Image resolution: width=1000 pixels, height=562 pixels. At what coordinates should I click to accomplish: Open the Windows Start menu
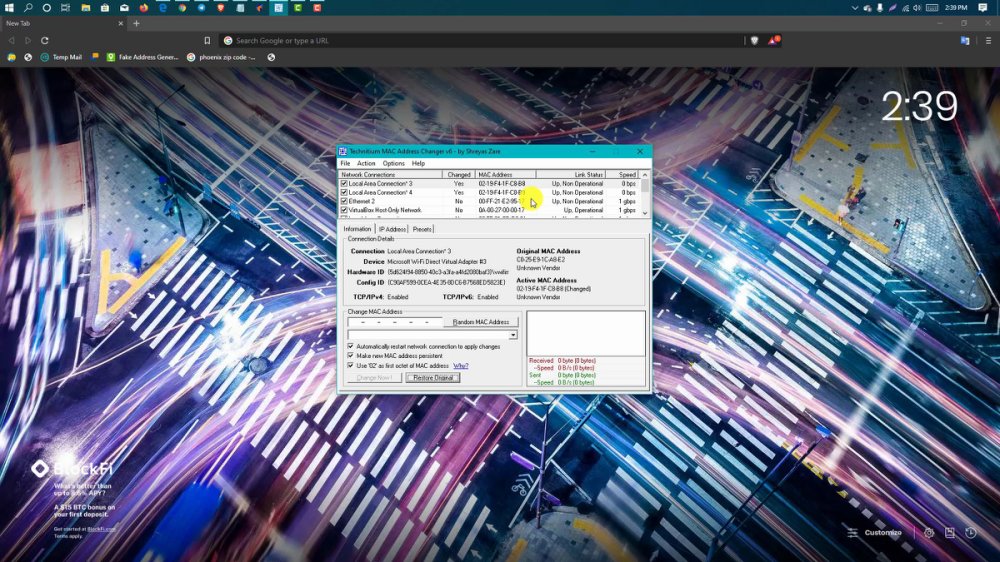click(9, 8)
